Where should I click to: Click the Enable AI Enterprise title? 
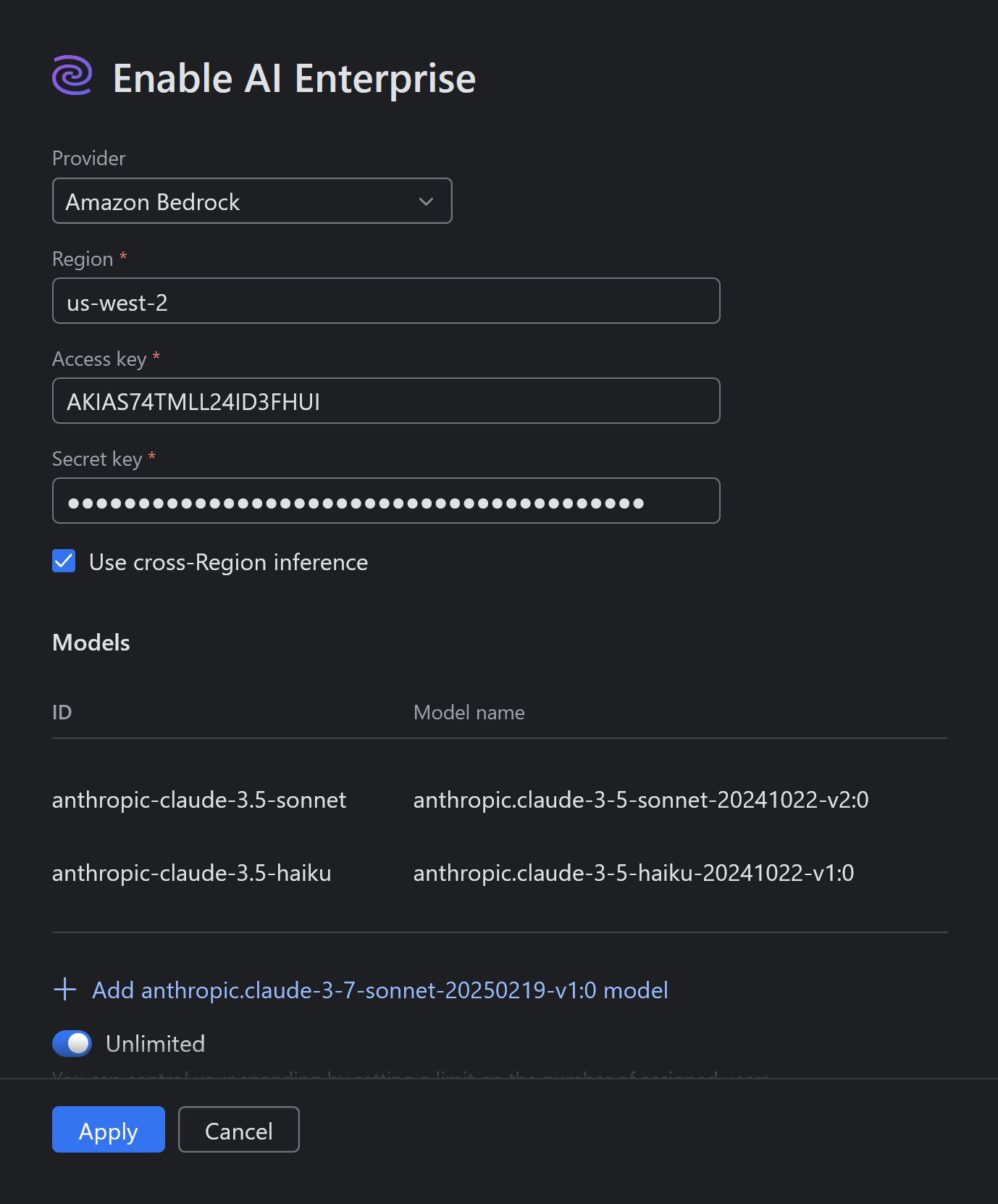click(x=293, y=78)
